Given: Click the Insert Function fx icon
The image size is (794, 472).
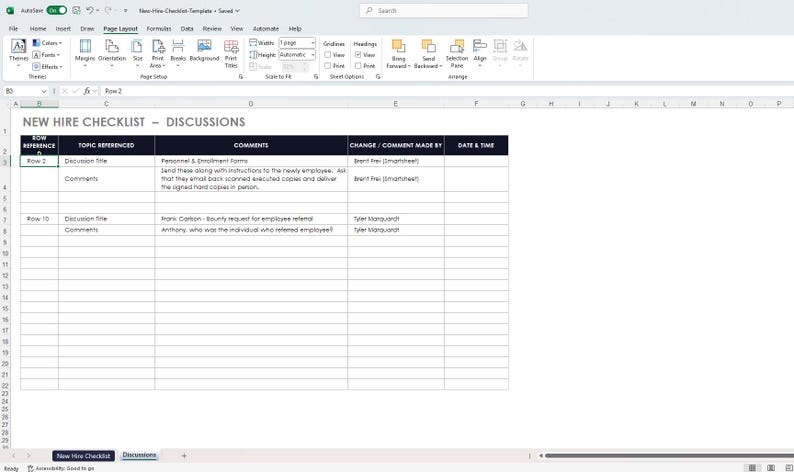Looking at the screenshot, I should coord(87,91).
